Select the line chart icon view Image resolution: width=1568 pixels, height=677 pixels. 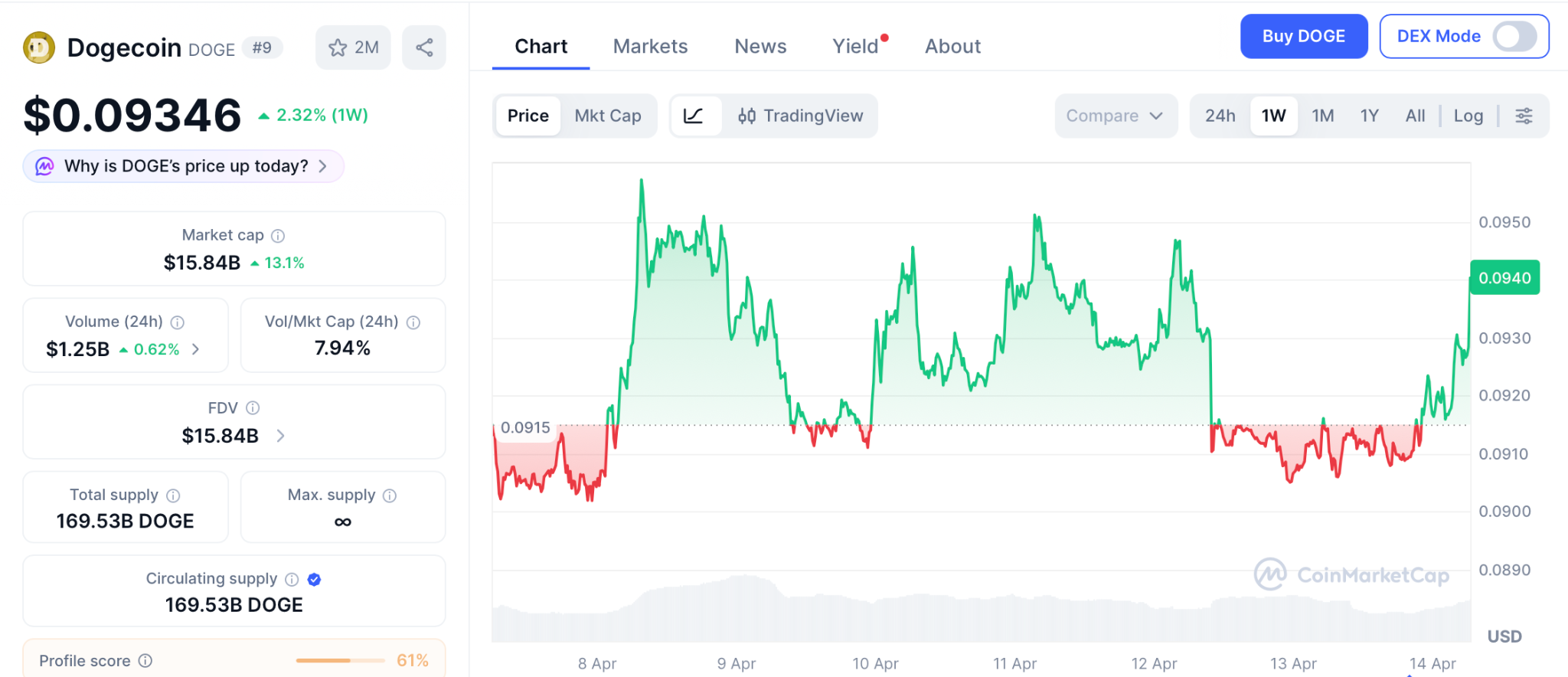tap(694, 116)
